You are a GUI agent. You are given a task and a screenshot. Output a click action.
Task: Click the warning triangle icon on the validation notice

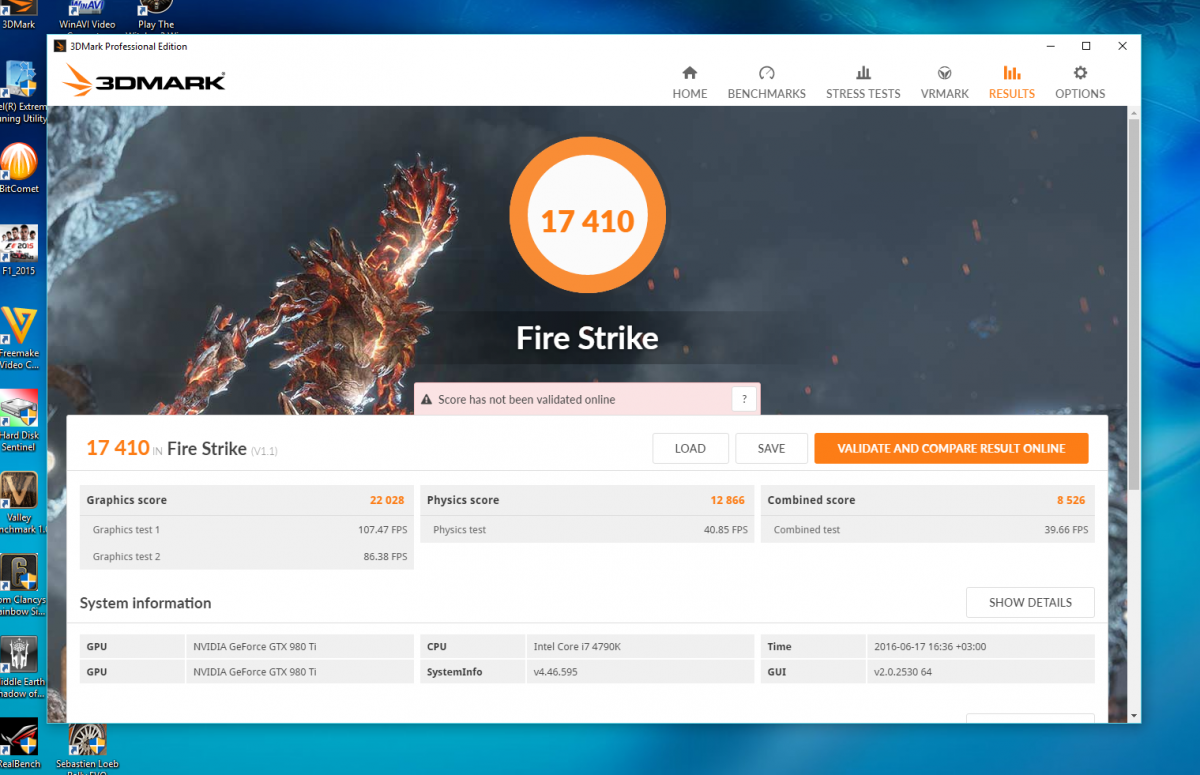[427, 400]
